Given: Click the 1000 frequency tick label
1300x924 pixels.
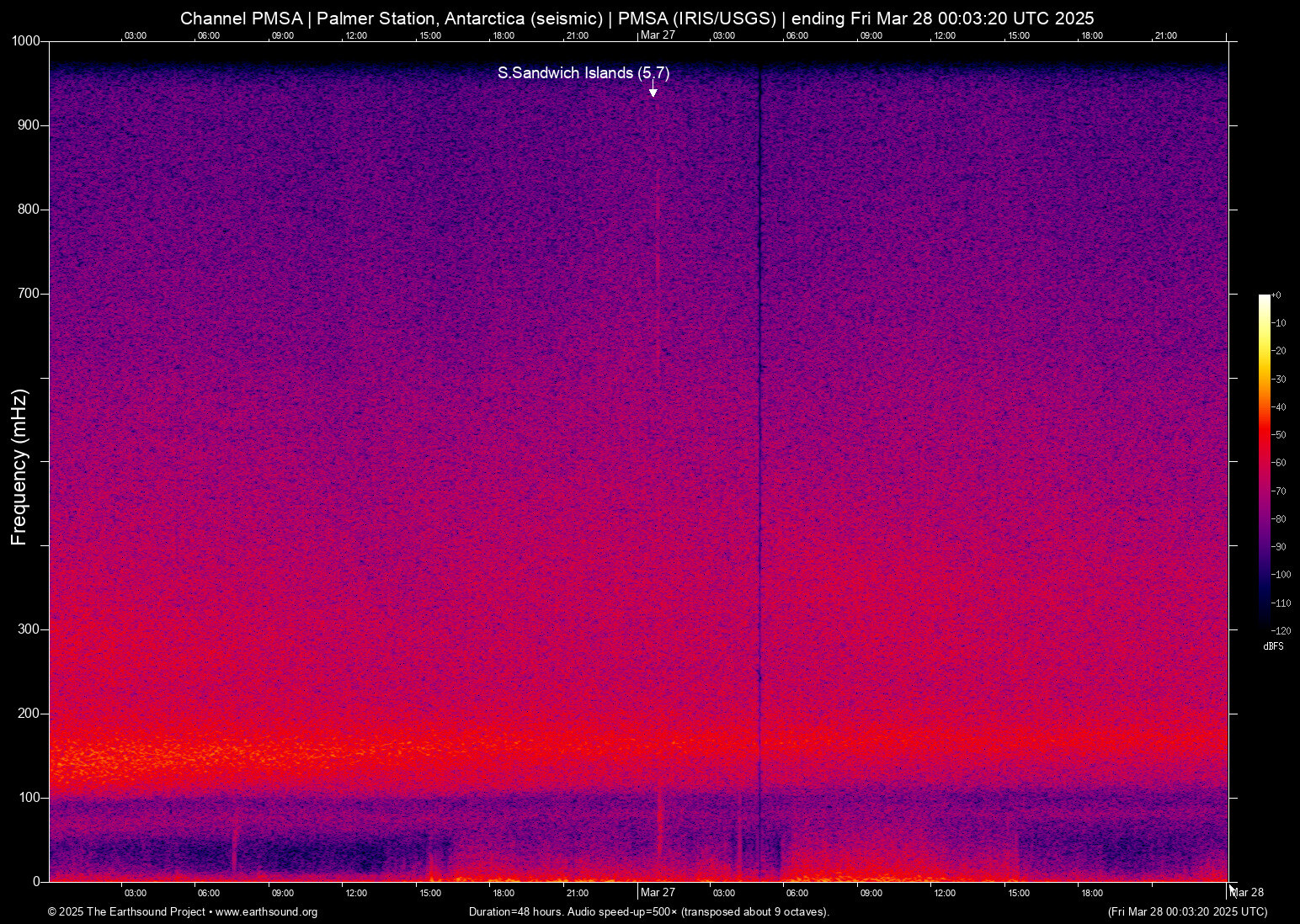Looking at the screenshot, I should pyautogui.click(x=24, y=40).
